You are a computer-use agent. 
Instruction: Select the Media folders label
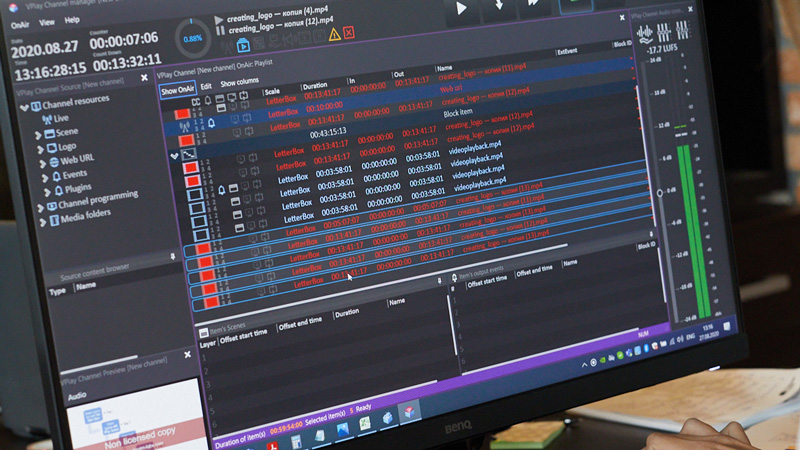(x=86, y=217)
